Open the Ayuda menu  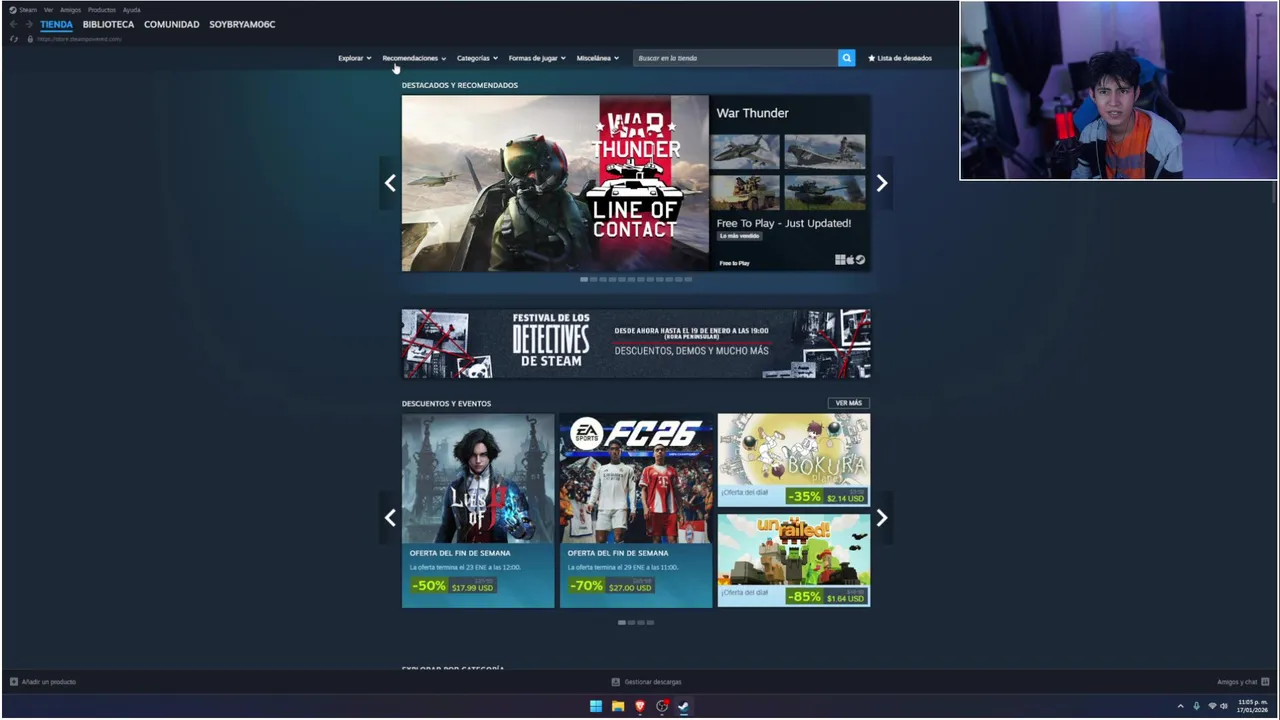coord(131,10)
